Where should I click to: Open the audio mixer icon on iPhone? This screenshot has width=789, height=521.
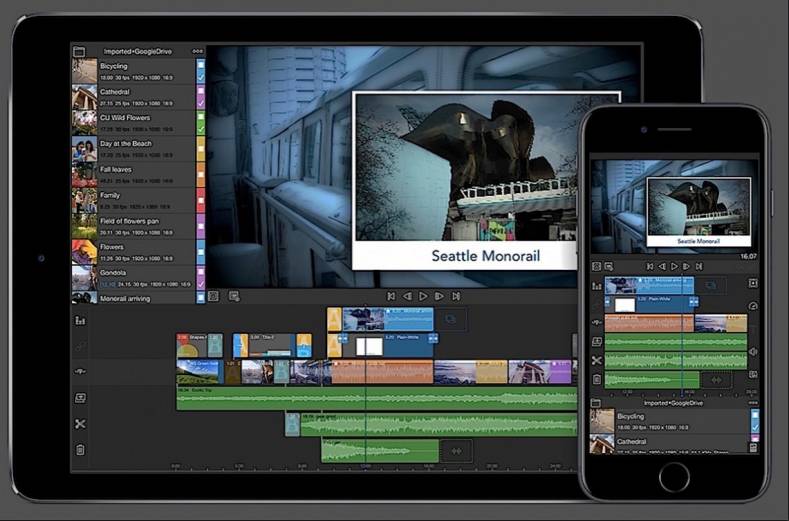[597, 285]
